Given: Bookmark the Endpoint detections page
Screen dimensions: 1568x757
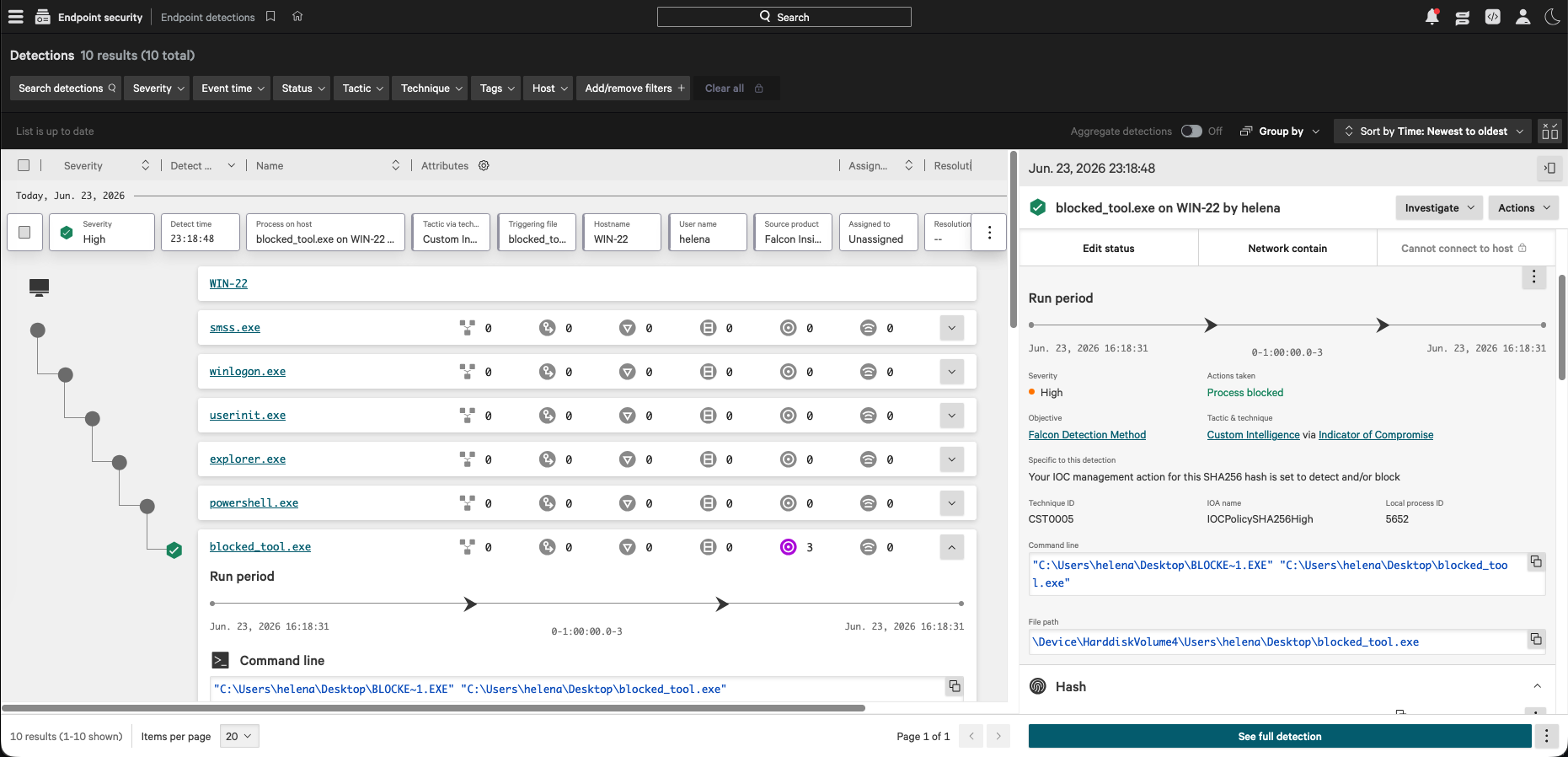Looking at the screenshot, I should point(270,17).
